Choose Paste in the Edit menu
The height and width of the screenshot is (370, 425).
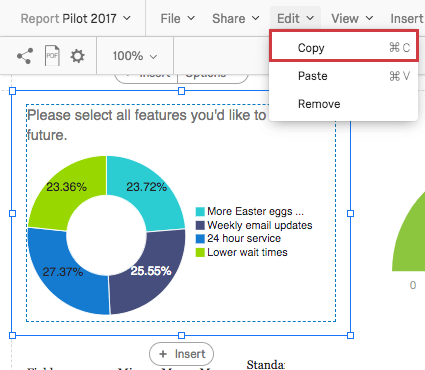coord(344,76)
